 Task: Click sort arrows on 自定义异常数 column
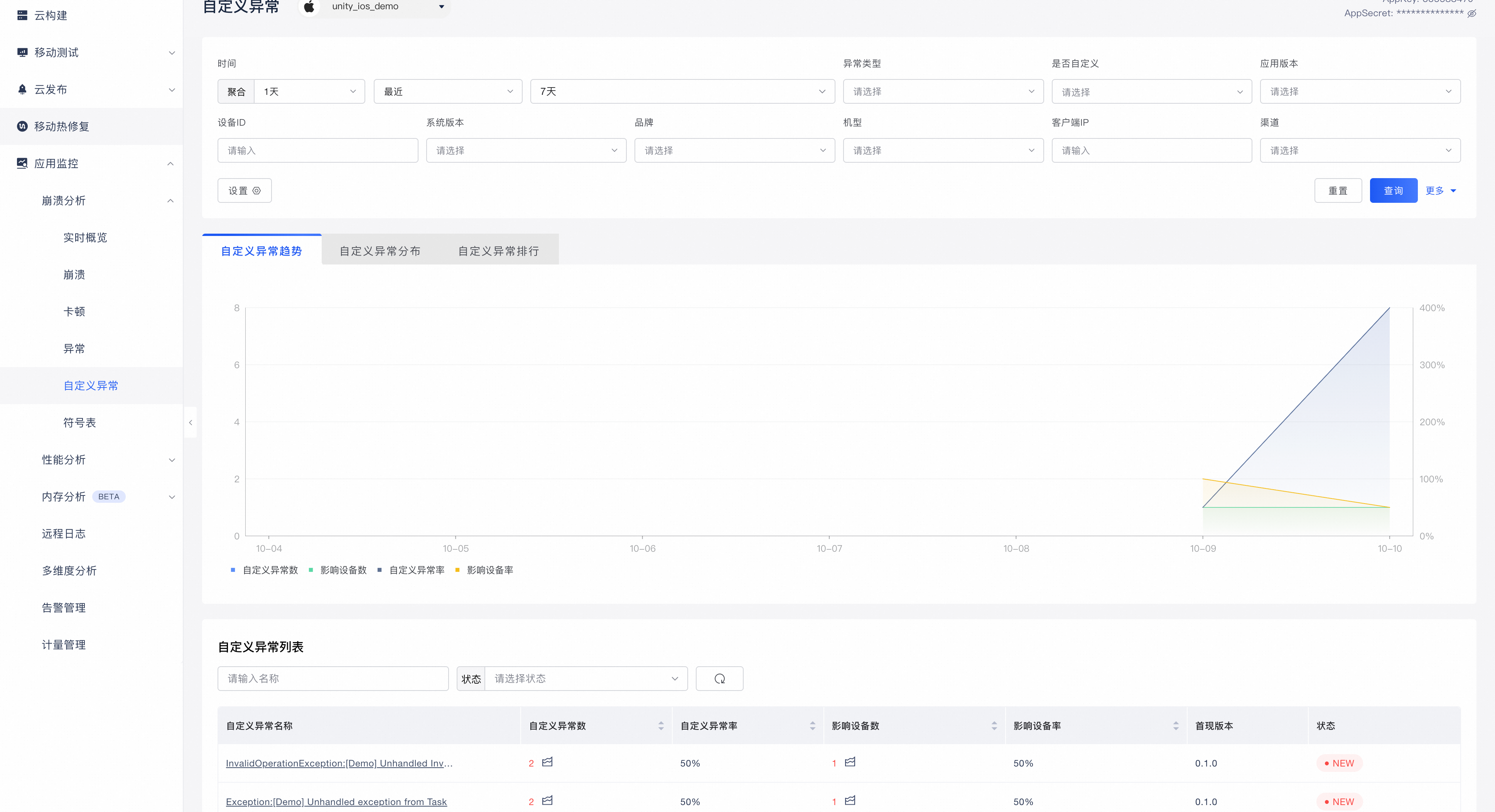point(661,726)
